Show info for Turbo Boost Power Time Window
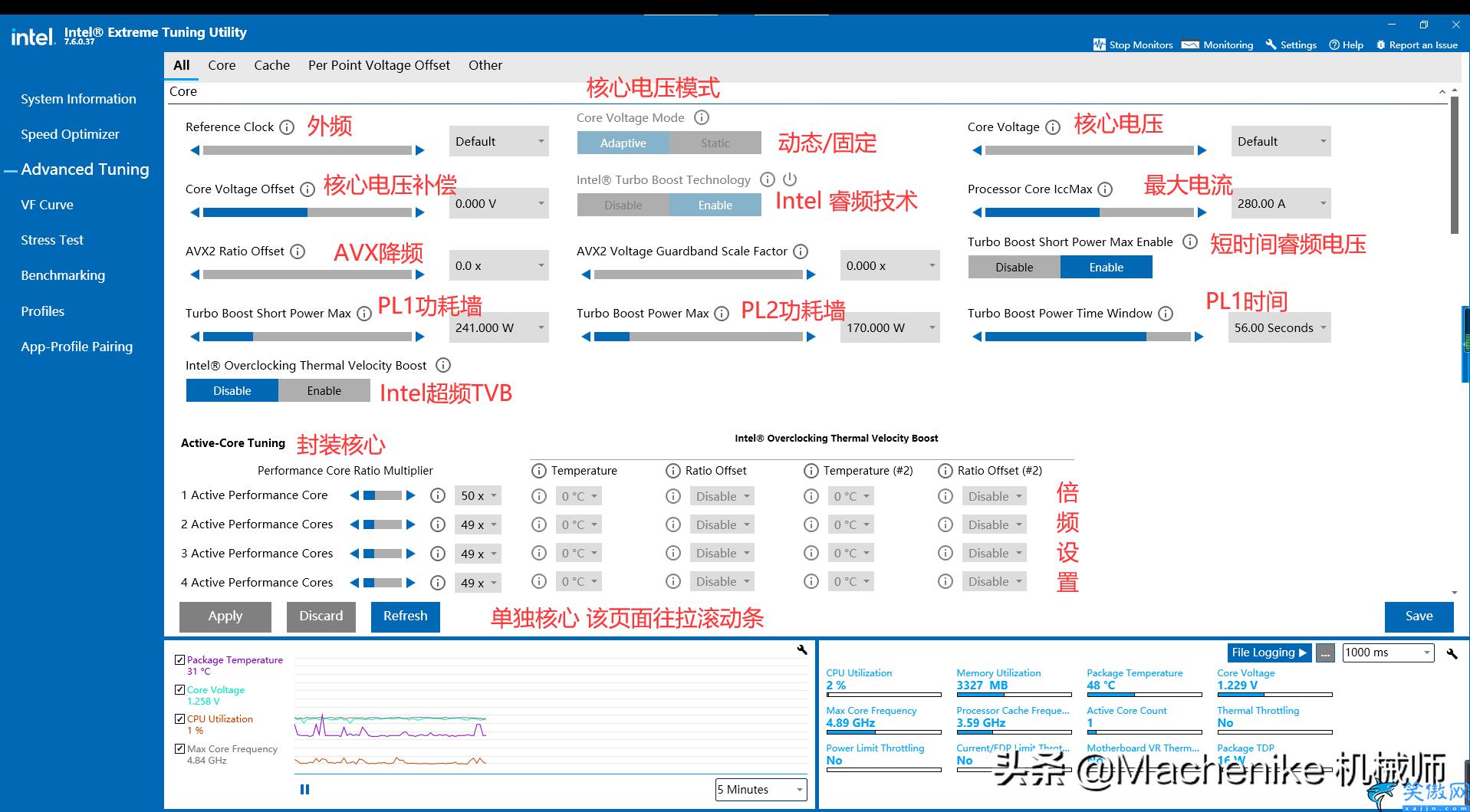The image size is (1470, 812). click(1166, 314)
